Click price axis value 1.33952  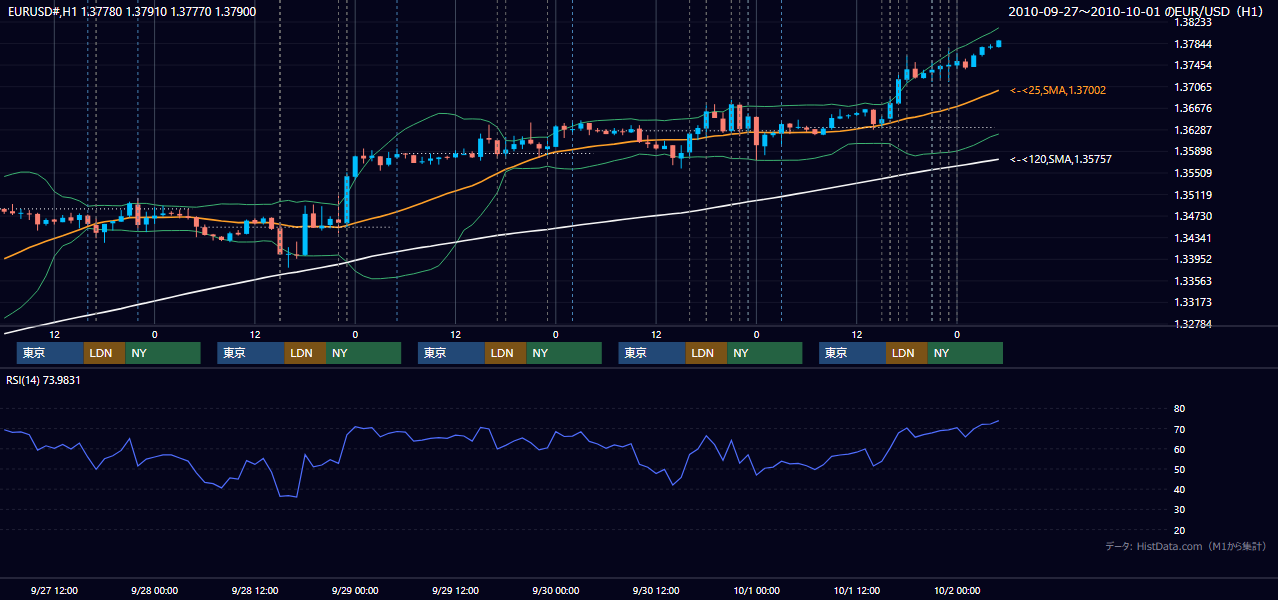coord(1192,259)
